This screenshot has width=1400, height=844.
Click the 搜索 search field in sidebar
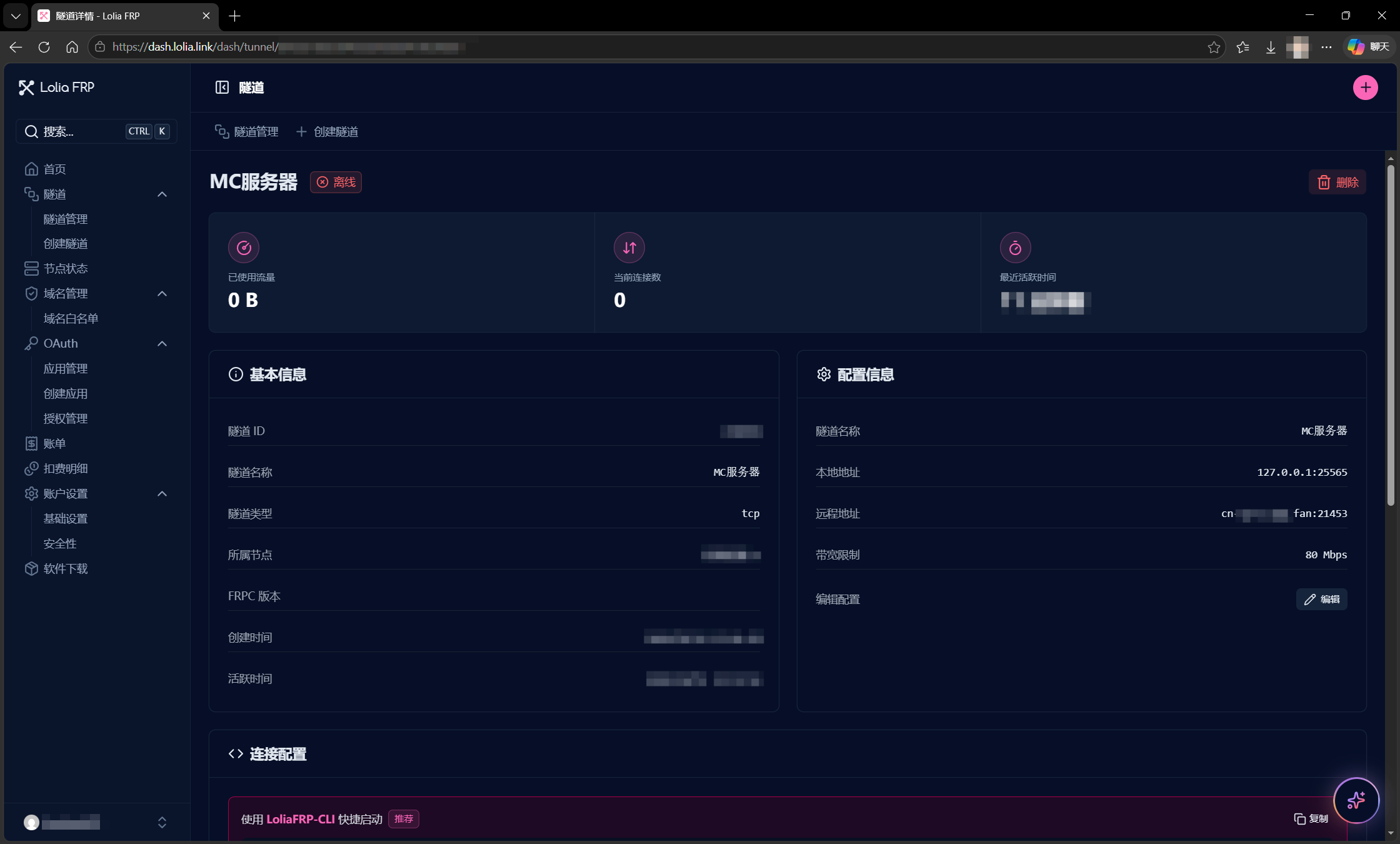click(97, 131)
